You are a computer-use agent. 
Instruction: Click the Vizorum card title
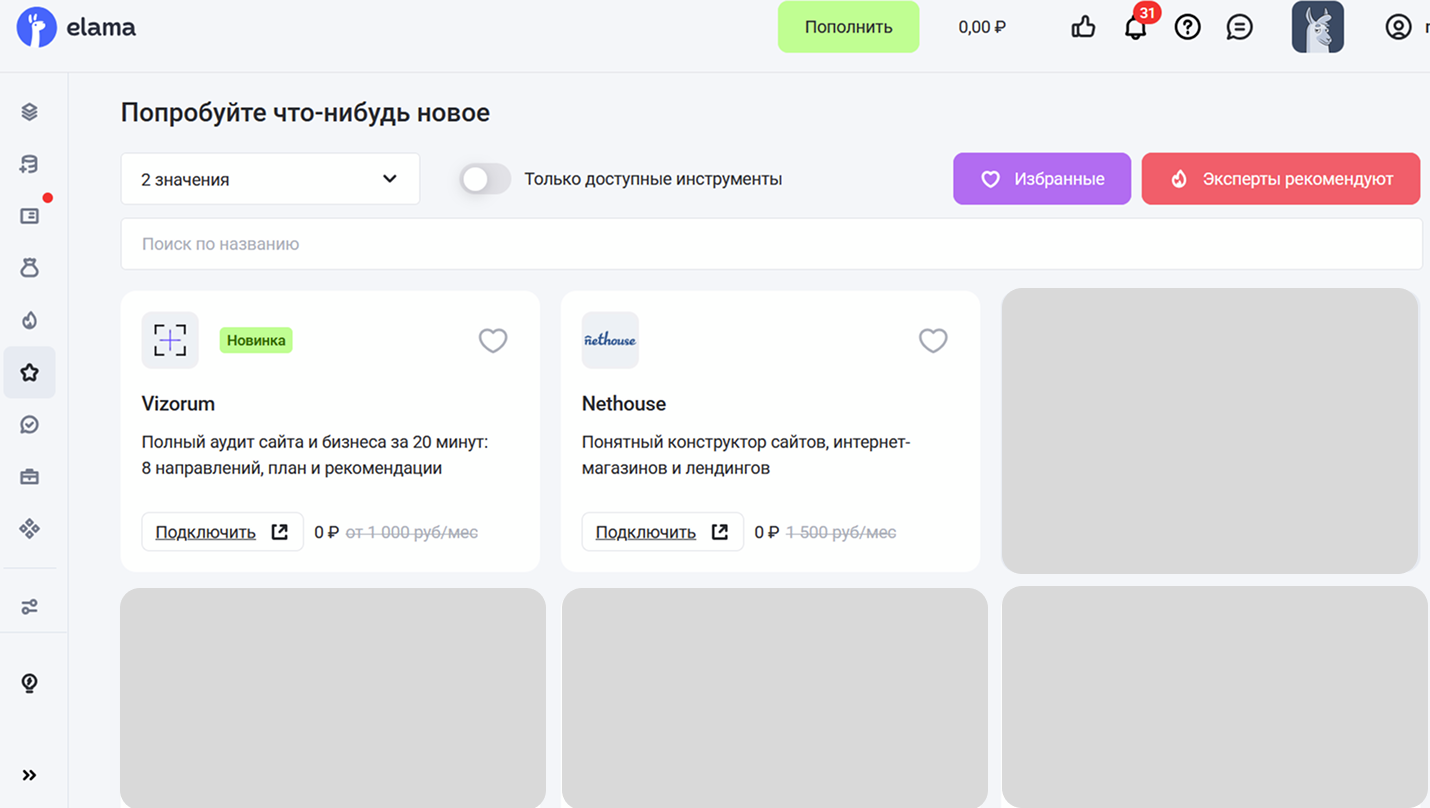click(x=178, y=404)
